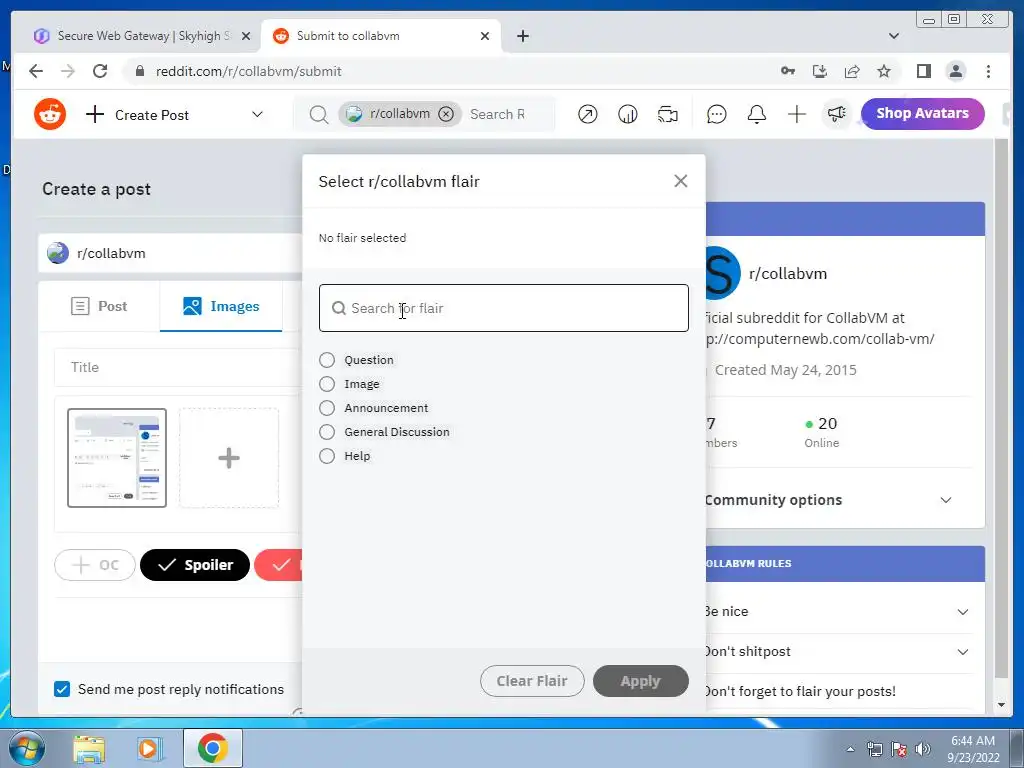
Task: Expand Community options section
Action: [946, 500]
